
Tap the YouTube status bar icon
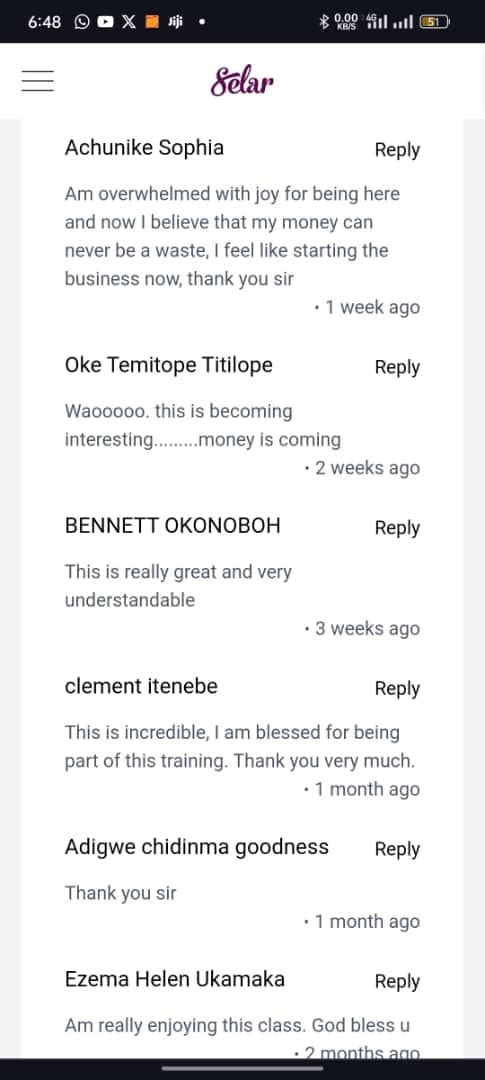click(105, 22)
